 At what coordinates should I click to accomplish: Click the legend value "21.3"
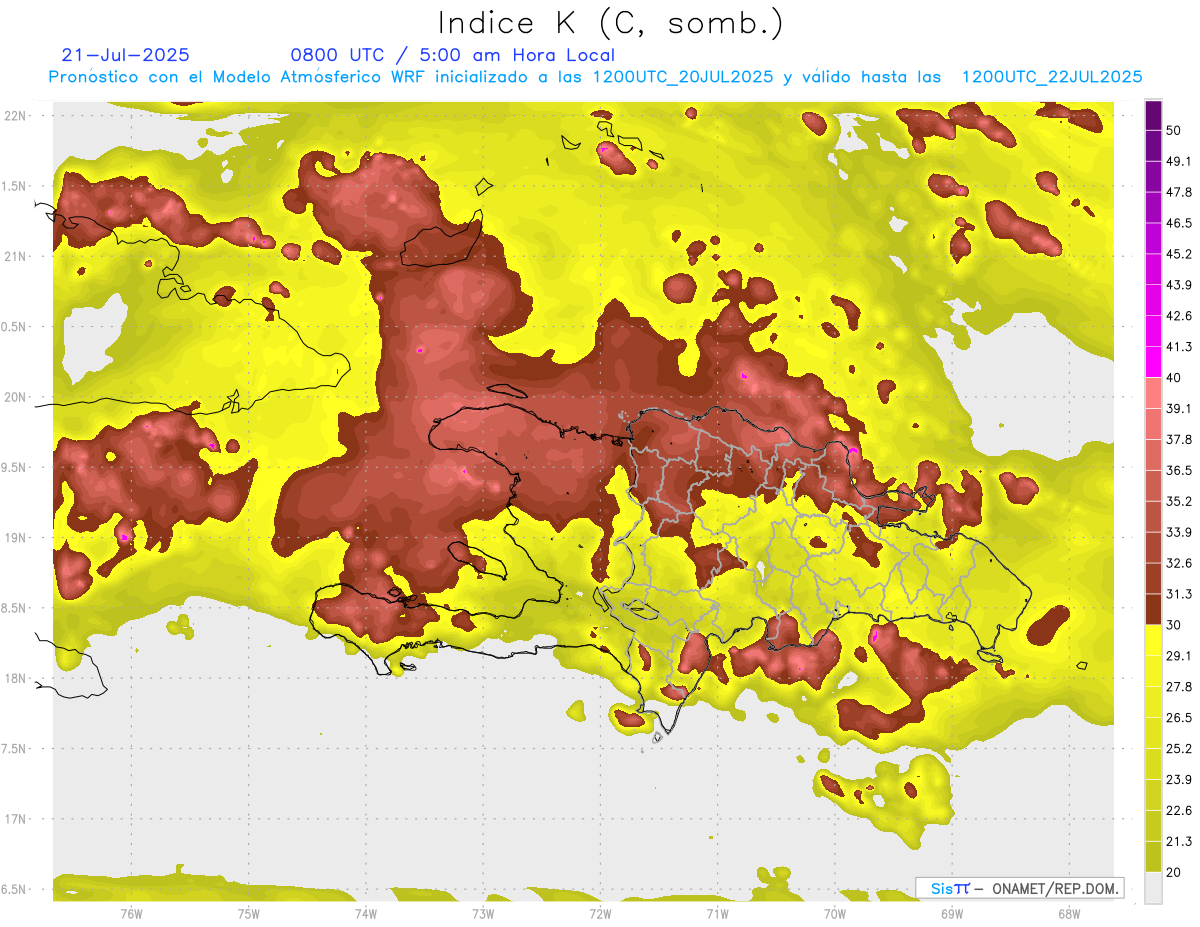coord(1180,841)
